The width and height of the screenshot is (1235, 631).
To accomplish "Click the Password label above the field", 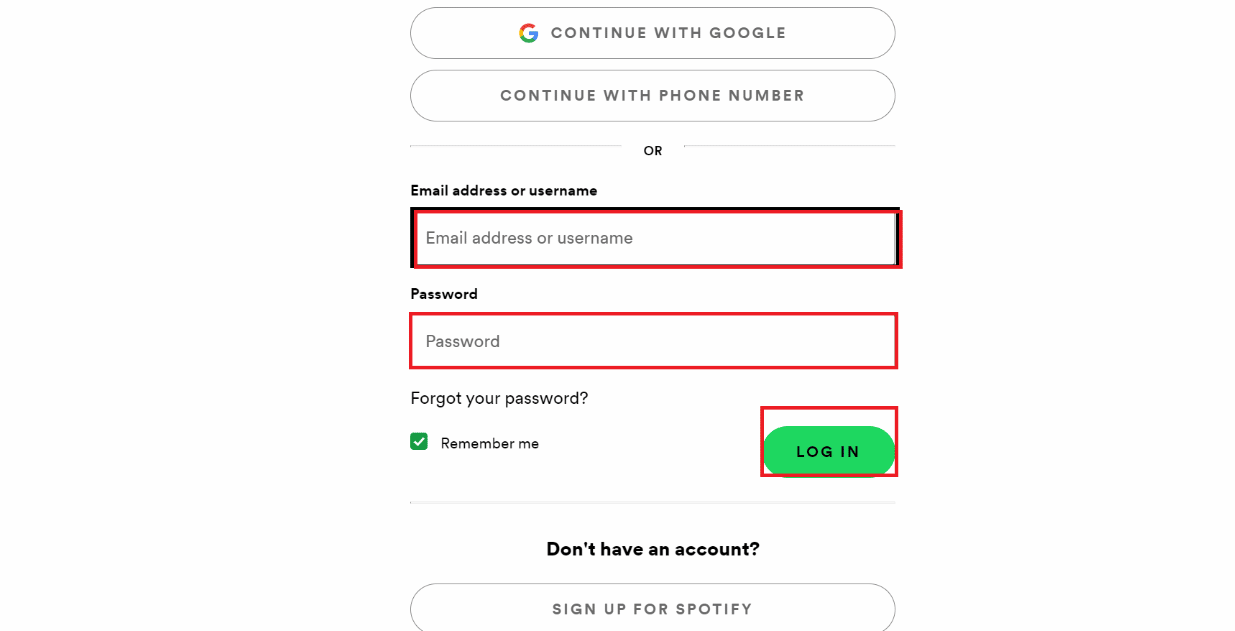I will pos(444,294).
